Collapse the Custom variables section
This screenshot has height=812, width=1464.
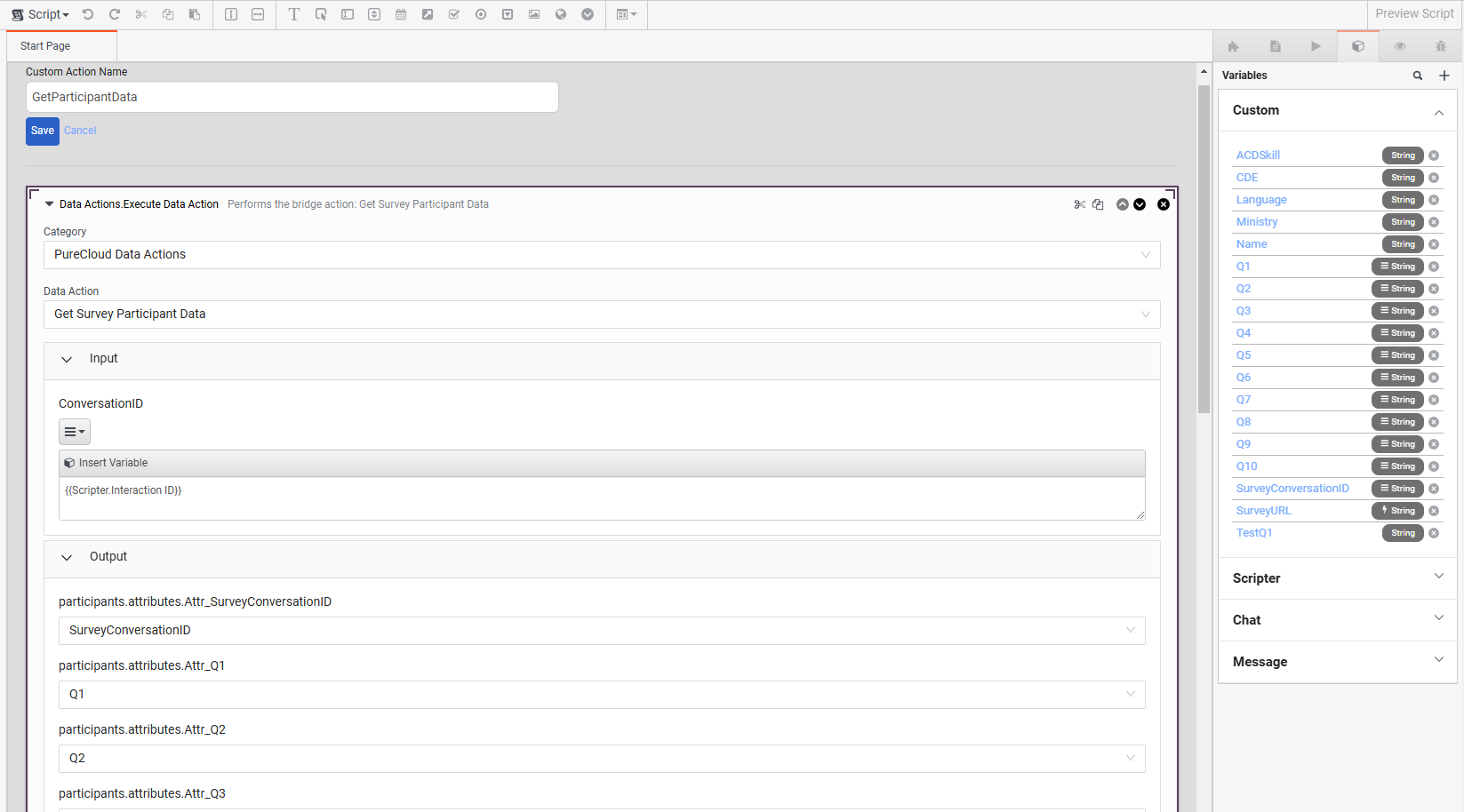[1438, 112]
